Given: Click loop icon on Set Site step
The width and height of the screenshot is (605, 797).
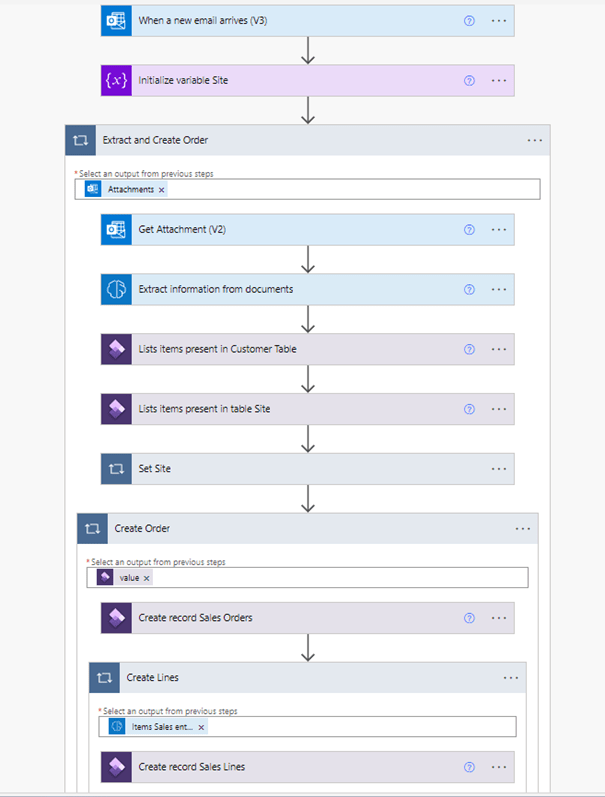Looking at the screenshot, I should point(117,468).
